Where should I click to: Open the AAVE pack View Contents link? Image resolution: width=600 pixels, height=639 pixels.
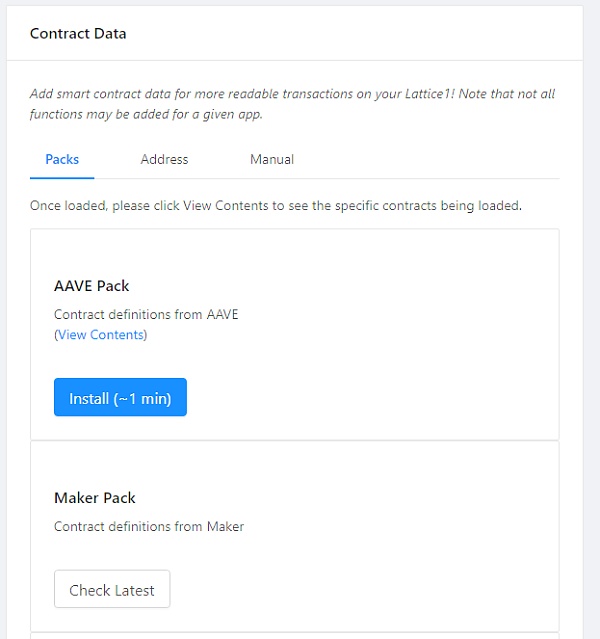(101, 335)
